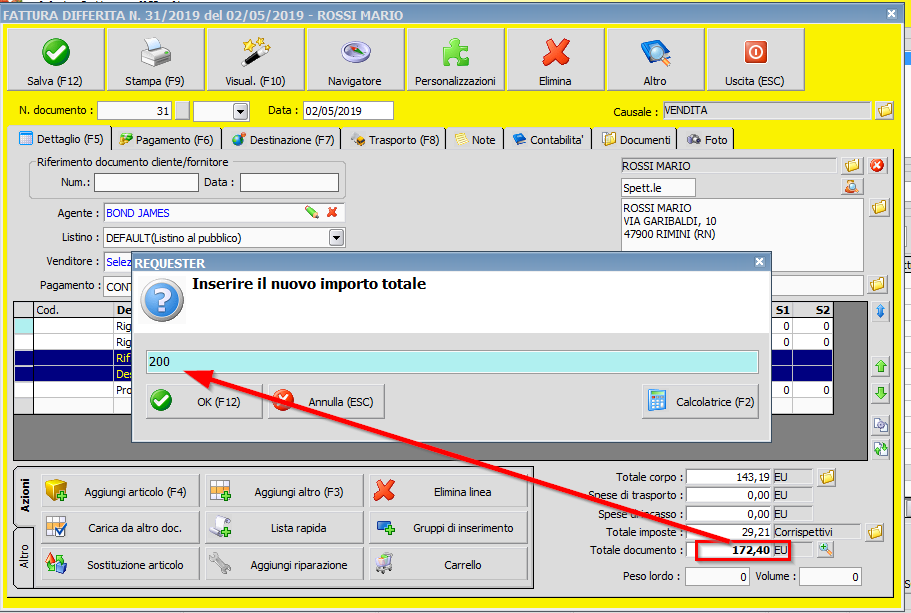This screenshot has height=613, width=911.
Task: Exit with Uscita (ESC) button
Action: tap(755, 60)
